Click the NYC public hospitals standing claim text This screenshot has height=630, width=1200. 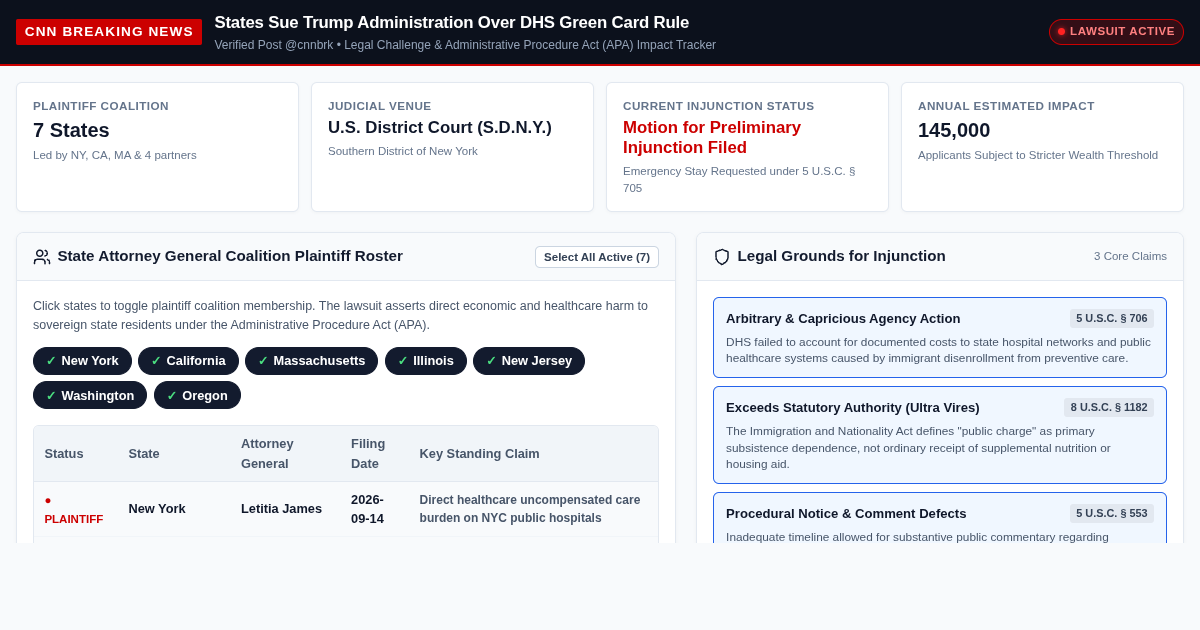530,509
